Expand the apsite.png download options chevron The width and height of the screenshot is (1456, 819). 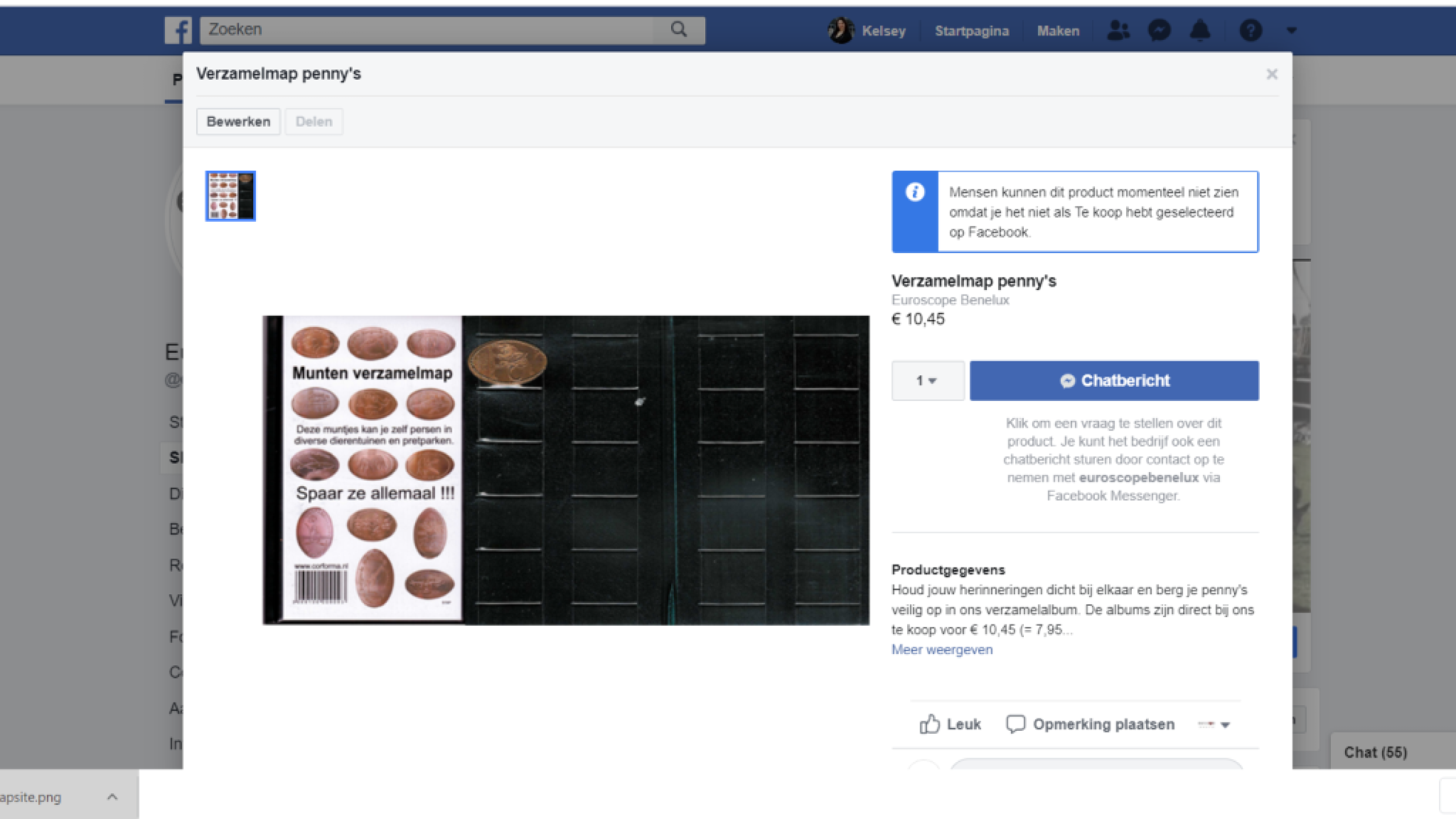pyautogui.click(x=113, y=797)
